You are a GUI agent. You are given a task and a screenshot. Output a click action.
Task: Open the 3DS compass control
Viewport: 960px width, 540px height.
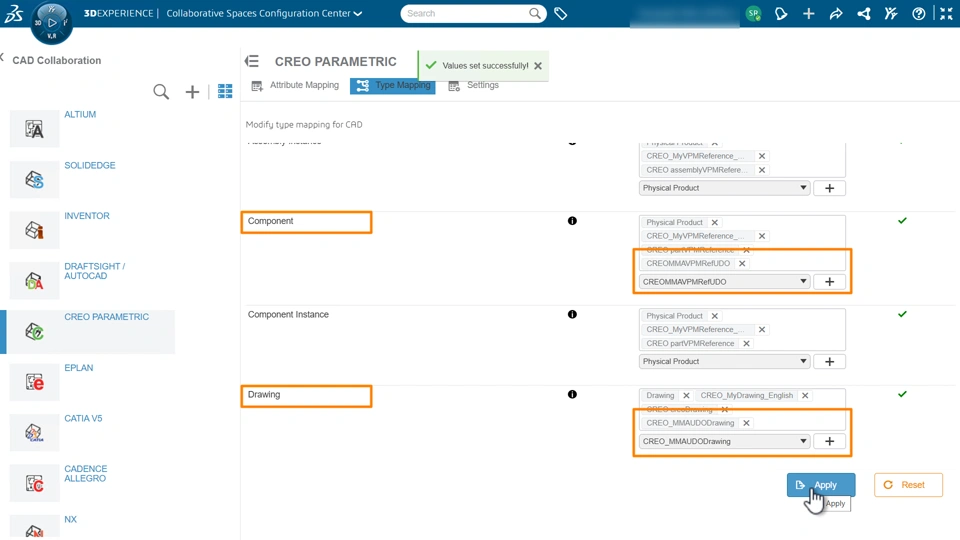pos(51,23)
